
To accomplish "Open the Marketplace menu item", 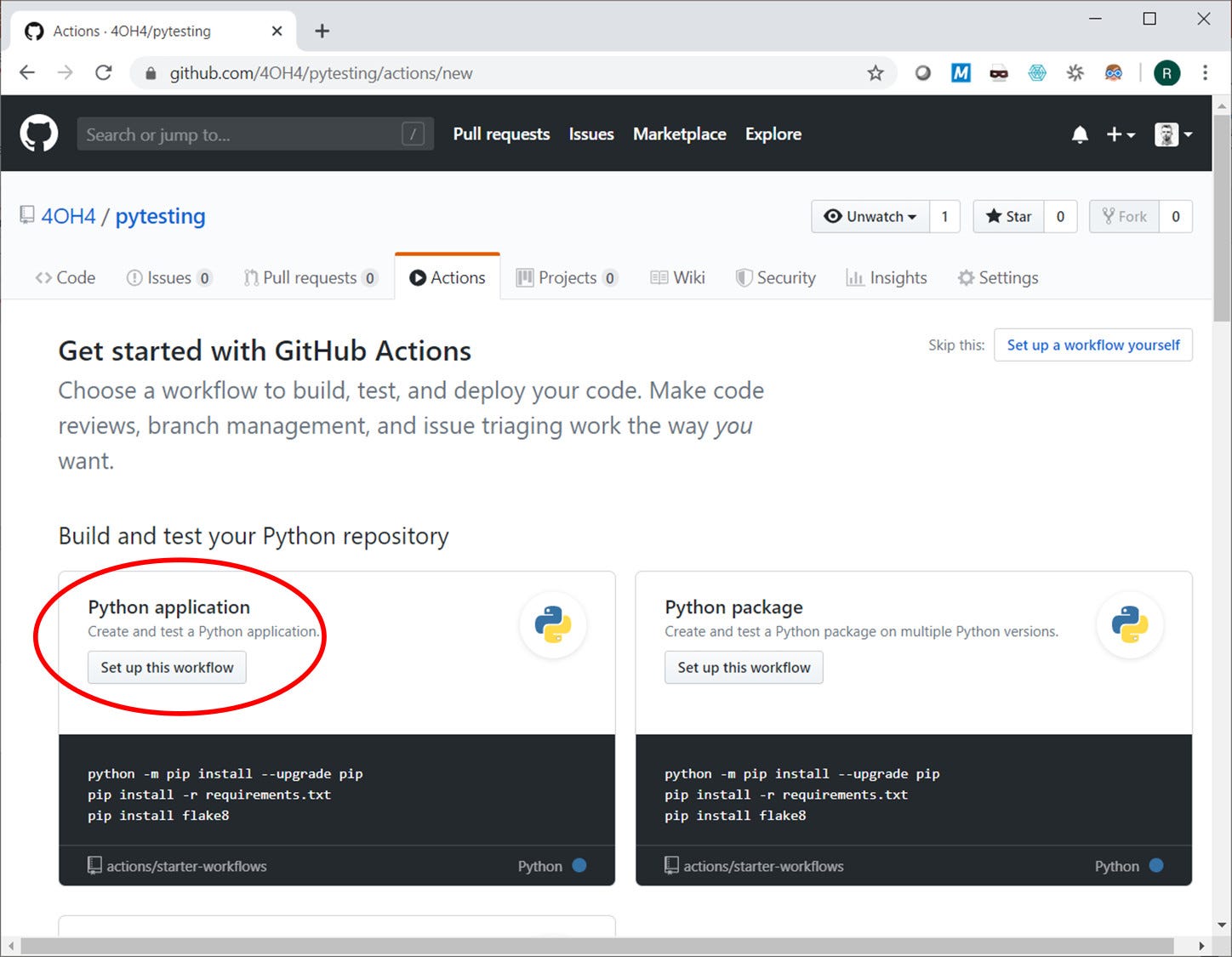I will 679,134.
